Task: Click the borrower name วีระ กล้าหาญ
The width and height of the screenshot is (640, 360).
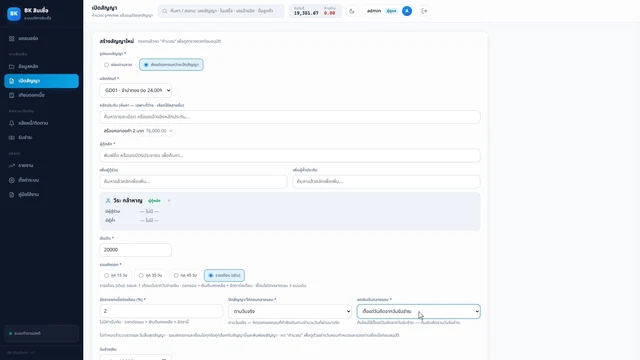Action: [128, 201]
